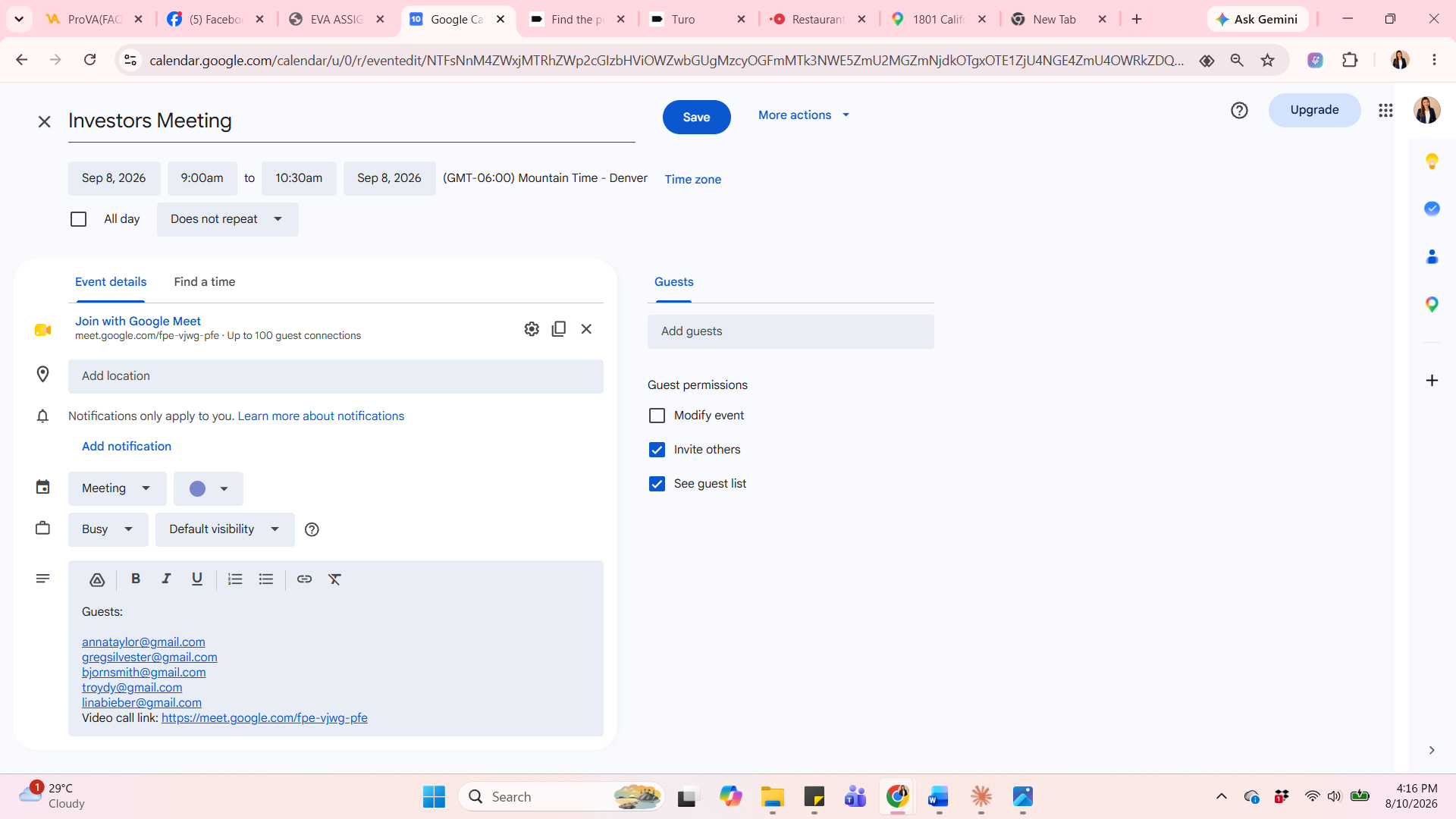Uncheck See guest list permission
Image resolution: width=1456 pixels, height=819 pixels.
657,484
